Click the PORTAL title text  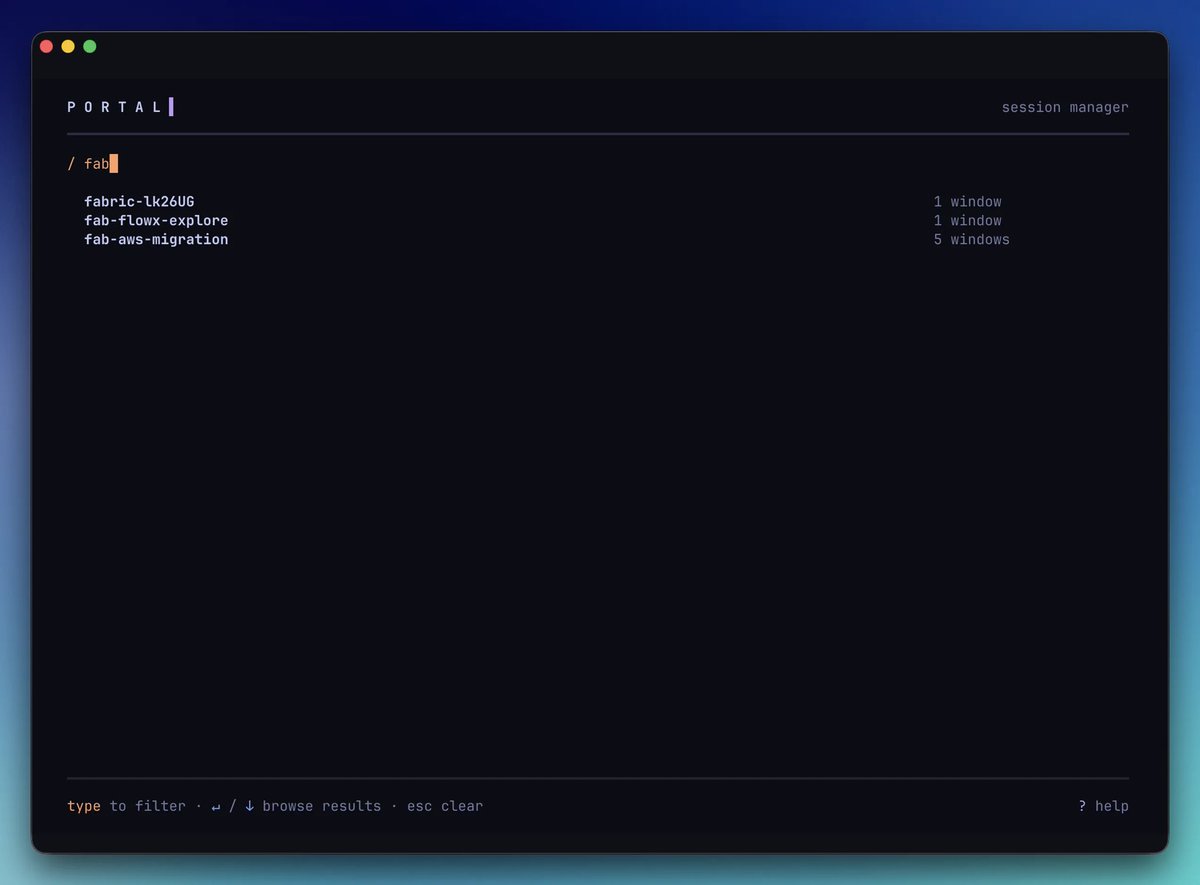[115, 107]
